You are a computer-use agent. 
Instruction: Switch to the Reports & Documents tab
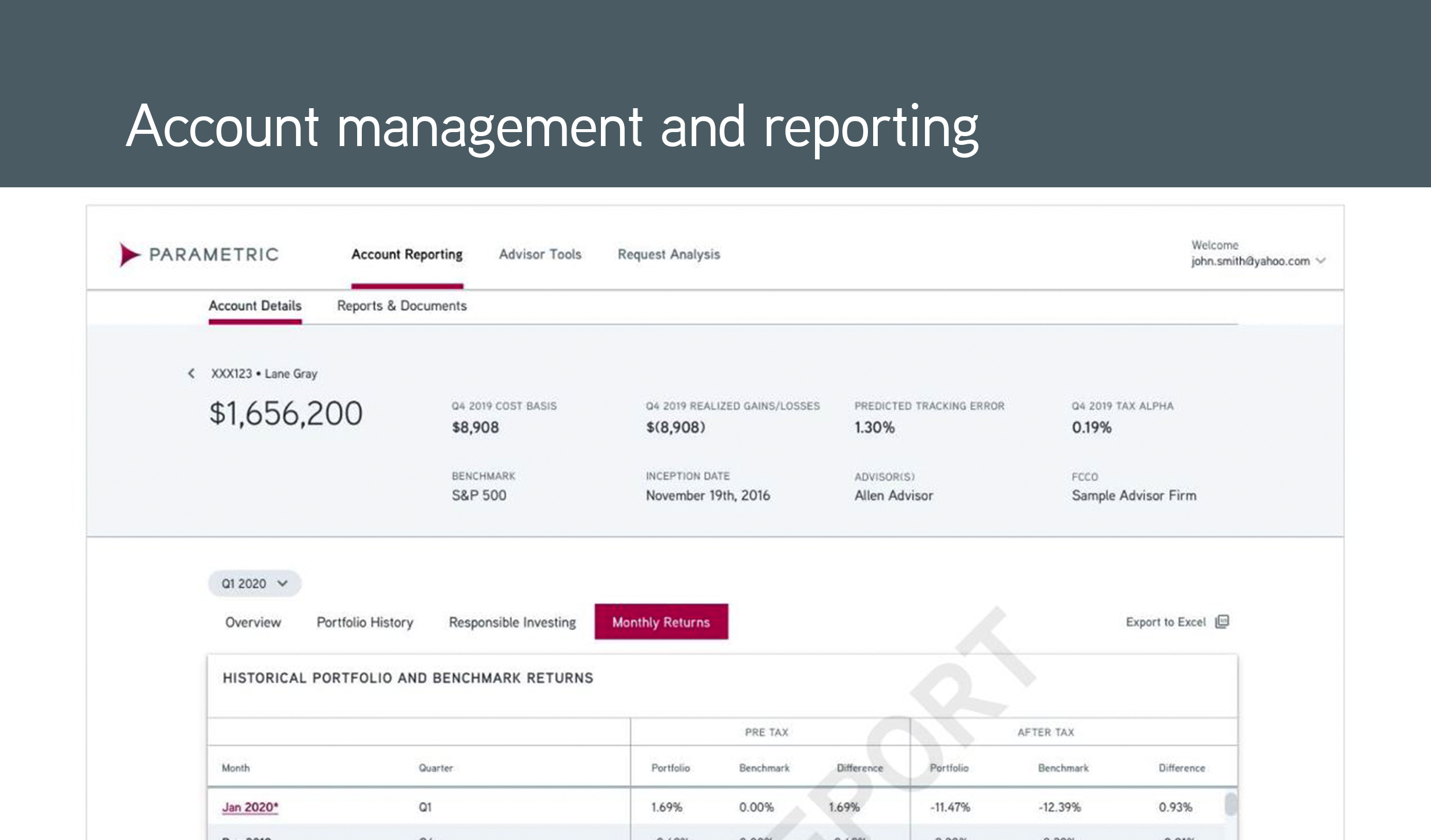(402, 306)
